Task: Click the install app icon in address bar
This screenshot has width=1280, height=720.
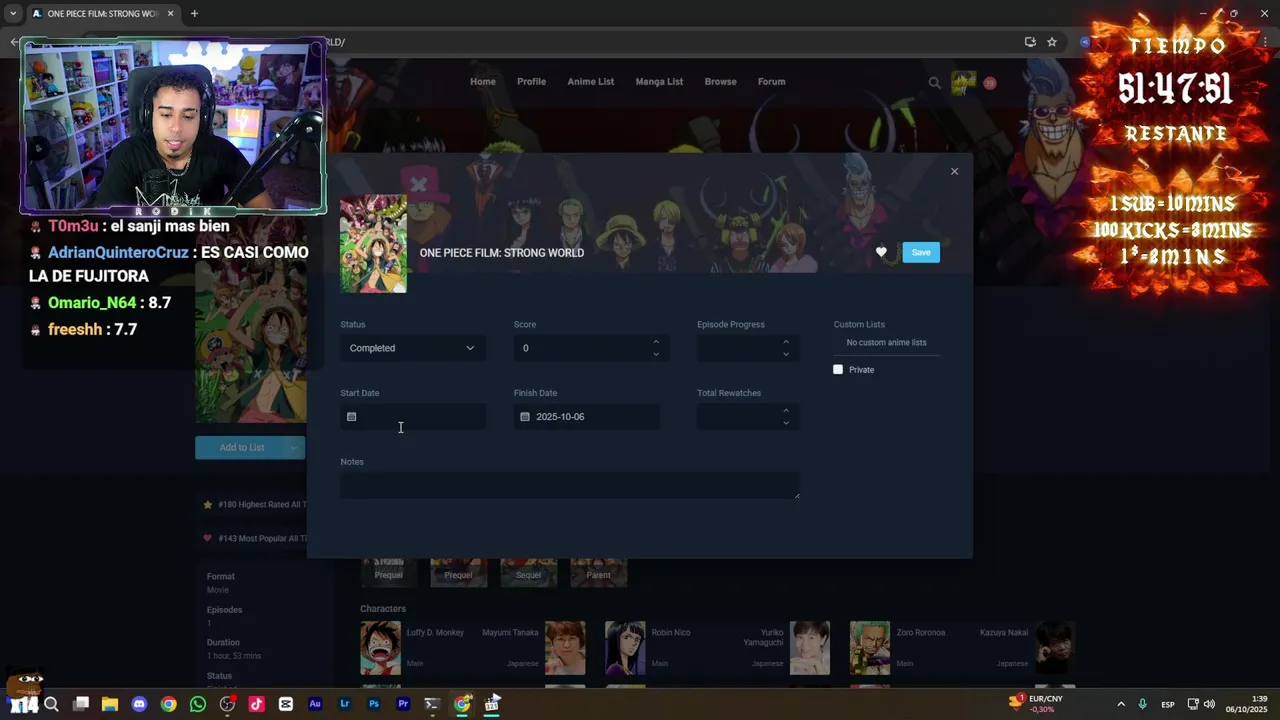Action: pyautogui.click(x=1030, y=42)
